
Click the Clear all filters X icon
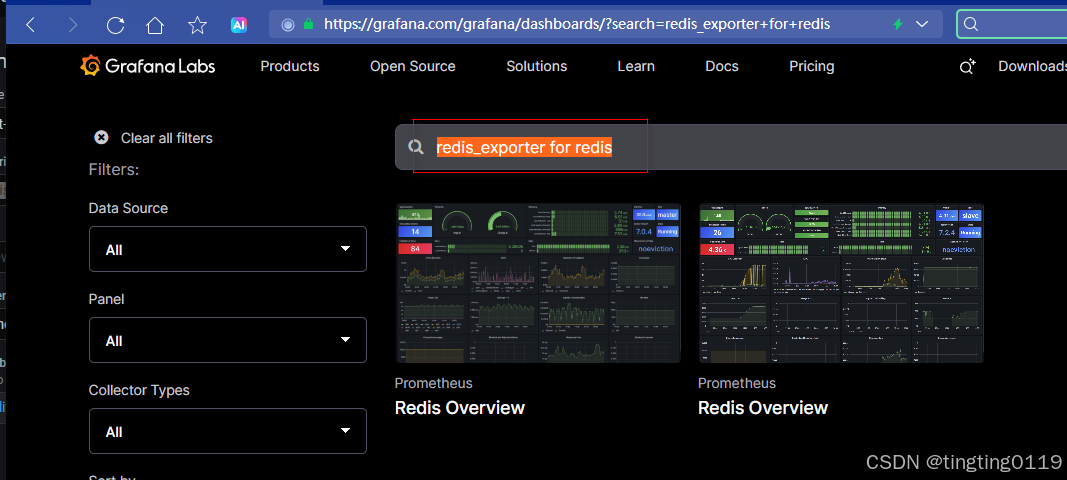click(x=101, y=138)
